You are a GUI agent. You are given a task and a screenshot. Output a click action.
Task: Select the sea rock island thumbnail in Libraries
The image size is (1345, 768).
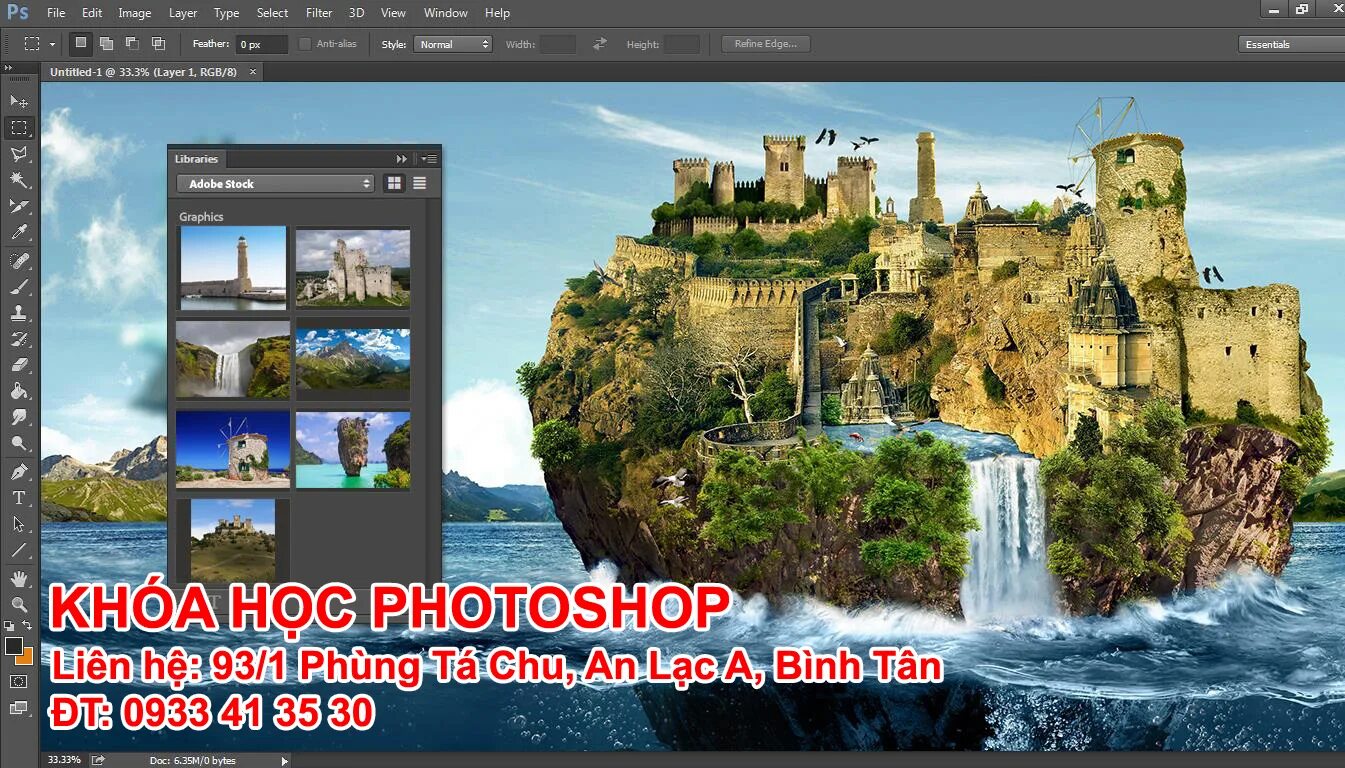[353, 449]
